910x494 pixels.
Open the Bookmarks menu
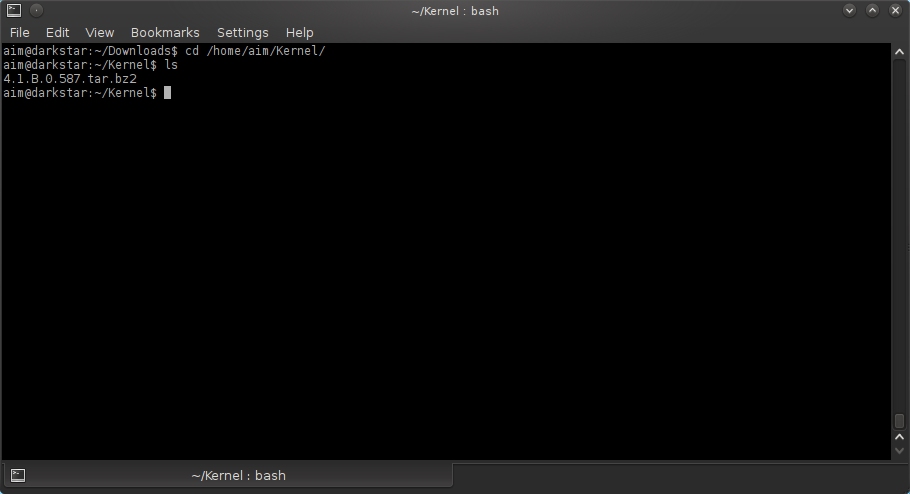click(x=165, y=32)
